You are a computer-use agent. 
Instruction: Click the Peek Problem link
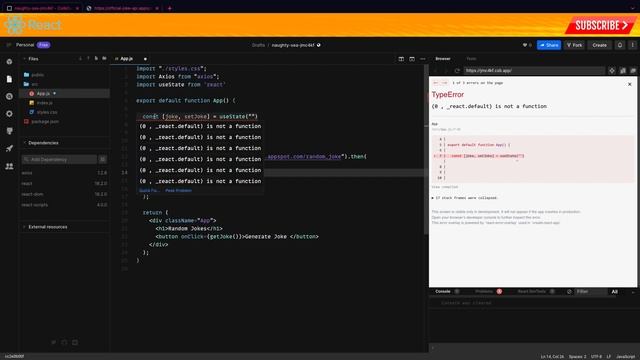pos(178,191)
